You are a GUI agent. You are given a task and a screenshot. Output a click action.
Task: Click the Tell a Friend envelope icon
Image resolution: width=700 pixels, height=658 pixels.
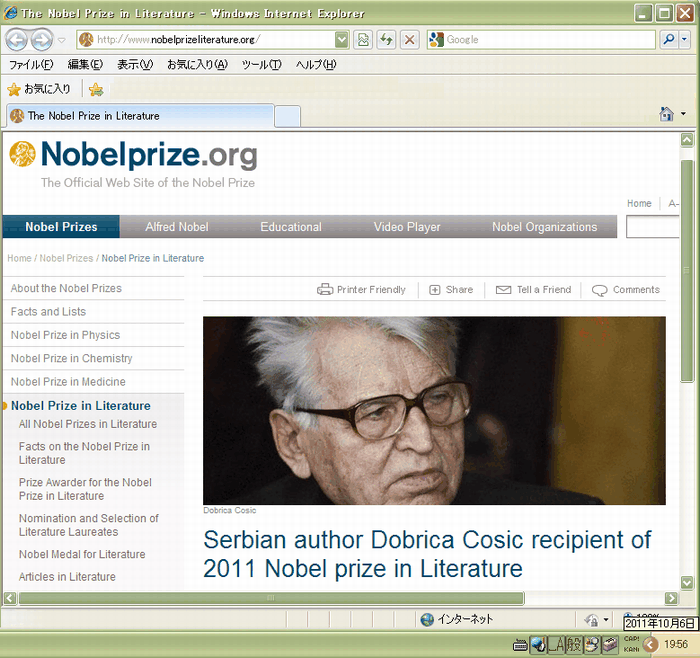pos(503,290)
